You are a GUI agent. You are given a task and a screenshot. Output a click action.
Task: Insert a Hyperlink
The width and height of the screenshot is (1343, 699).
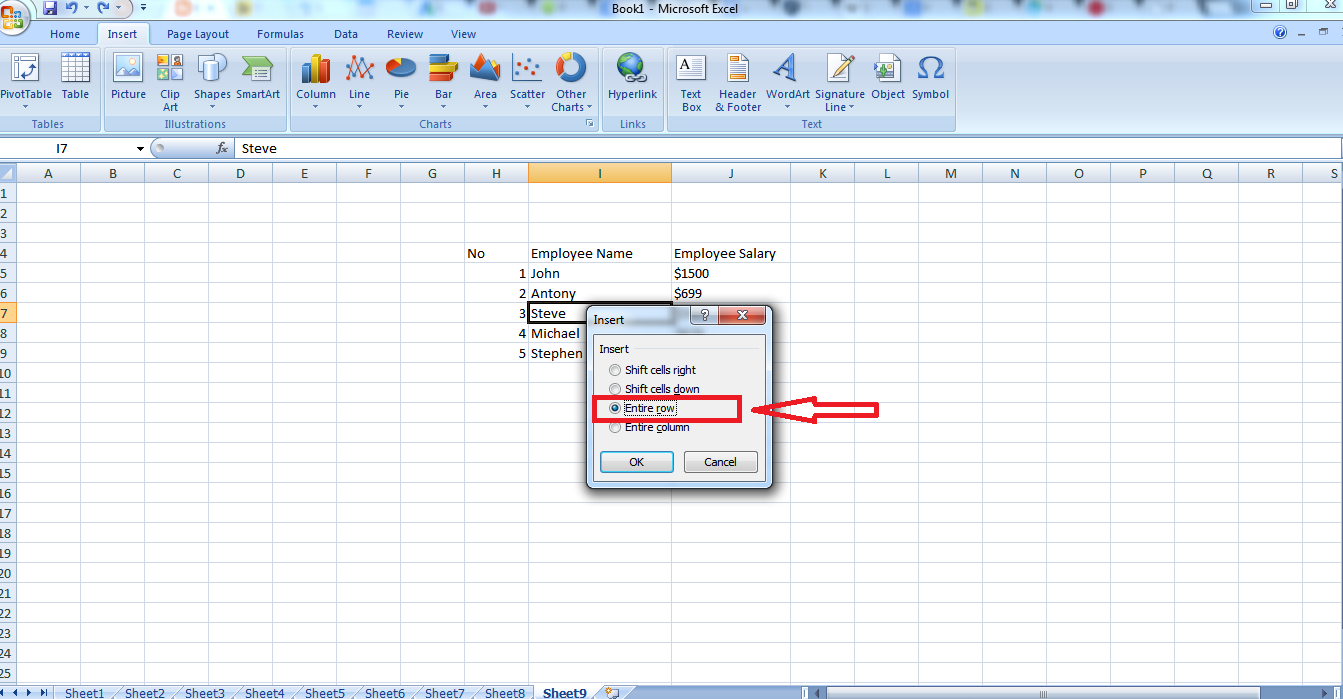tap(632, 80)
